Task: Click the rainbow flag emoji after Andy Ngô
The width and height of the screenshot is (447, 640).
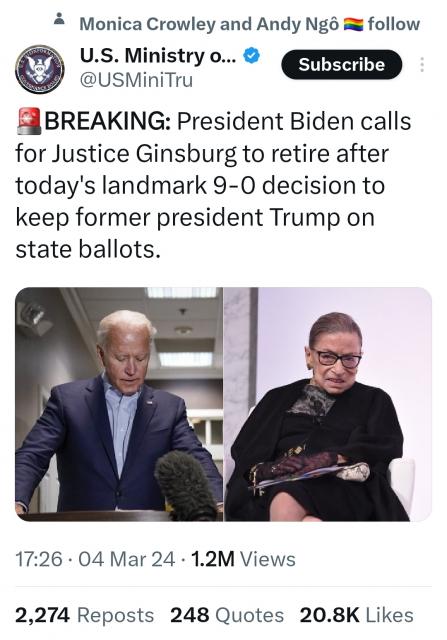Action: pos(354,24)
